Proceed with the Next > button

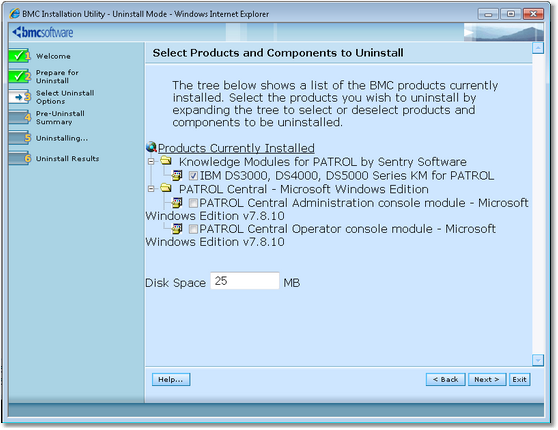click(487, 379)
